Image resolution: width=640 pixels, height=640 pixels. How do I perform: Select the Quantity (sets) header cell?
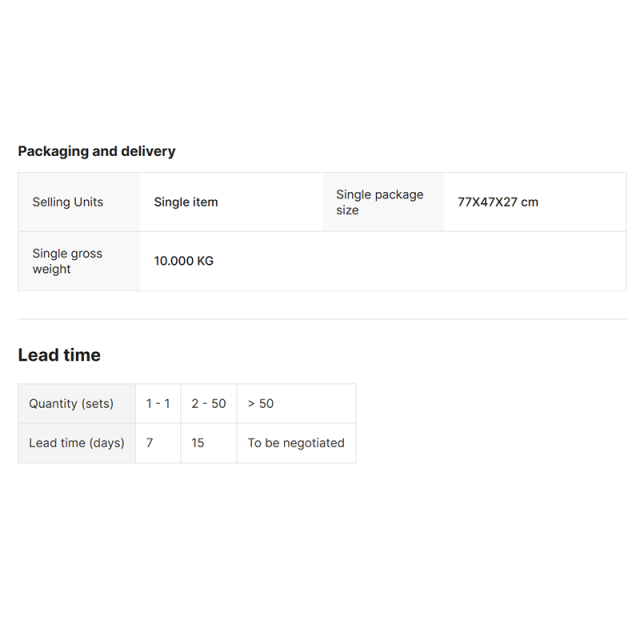tap(77, 403)
